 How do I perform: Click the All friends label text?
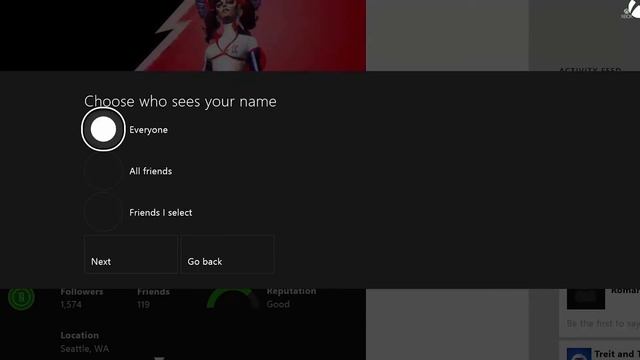151,171
